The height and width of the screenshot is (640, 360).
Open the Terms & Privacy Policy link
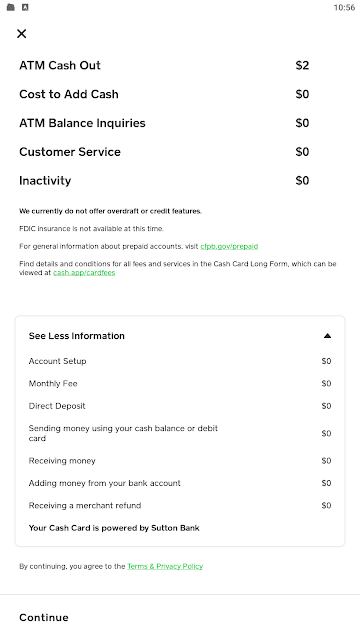[165, 566]
